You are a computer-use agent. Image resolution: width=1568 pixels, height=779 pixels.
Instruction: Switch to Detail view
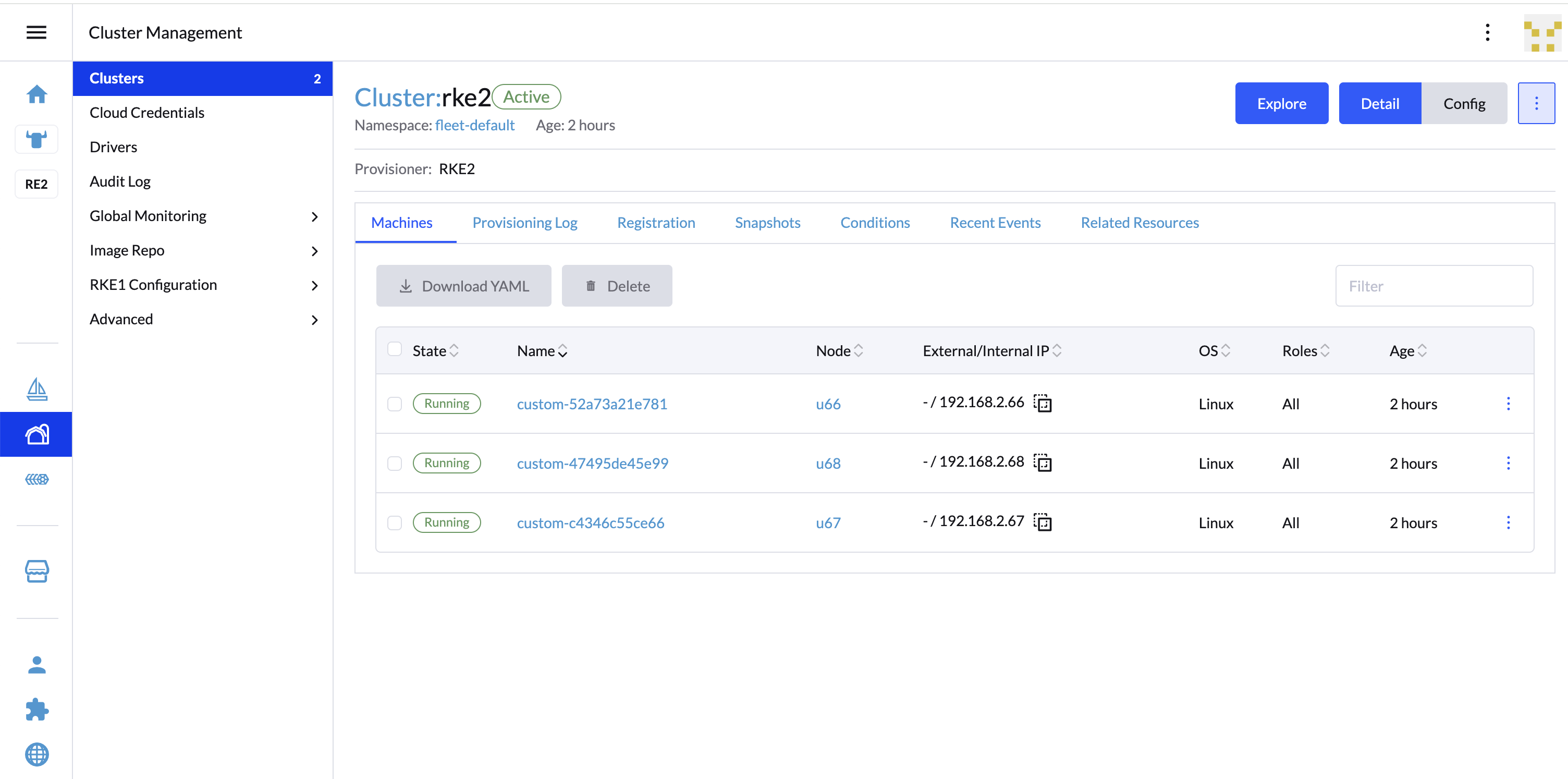1379,104
